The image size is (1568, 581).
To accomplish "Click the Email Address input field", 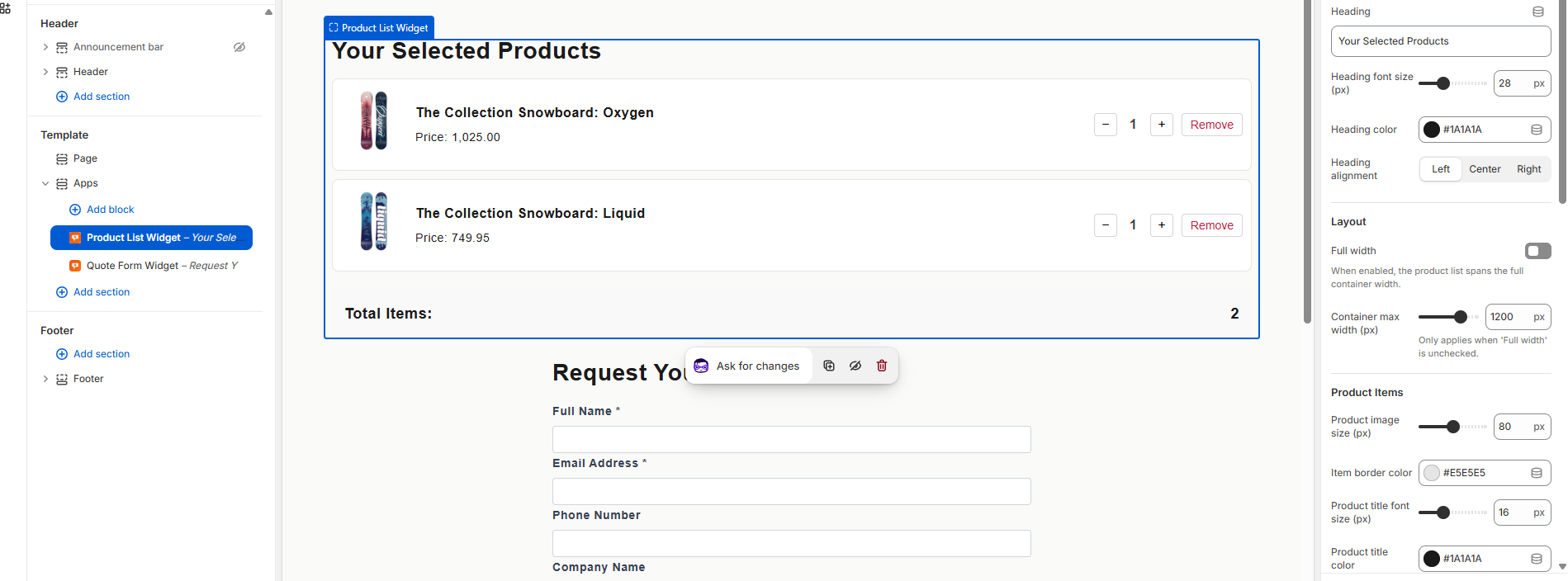I will (791, 491).
